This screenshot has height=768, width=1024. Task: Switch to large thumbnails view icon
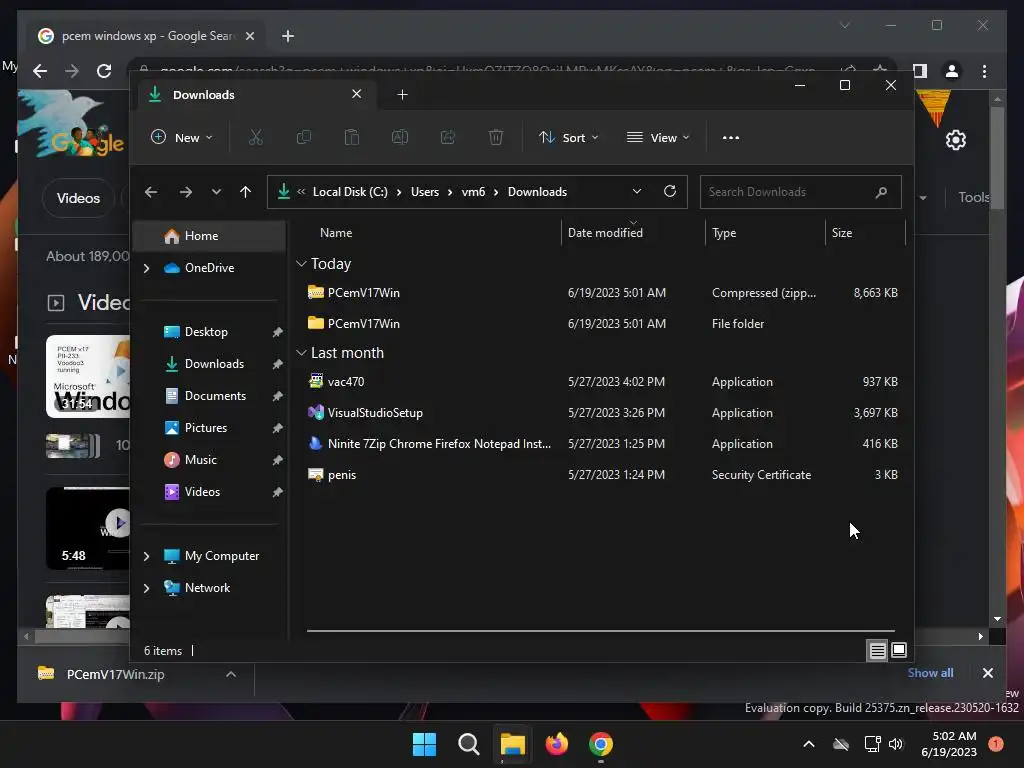point(899,650)
